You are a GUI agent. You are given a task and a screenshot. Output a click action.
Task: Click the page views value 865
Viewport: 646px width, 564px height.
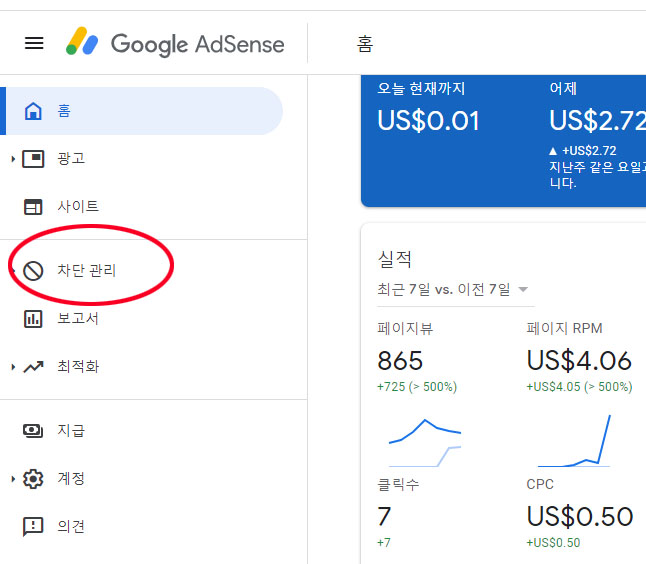pyautogui.click(x=400, y=361)
